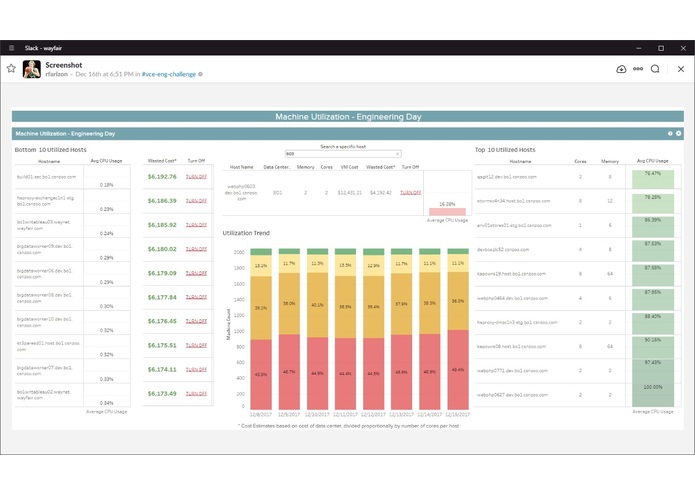Click Turn Off for the $6,179.09 host
The image size is (695, 494).
point(196,273)
